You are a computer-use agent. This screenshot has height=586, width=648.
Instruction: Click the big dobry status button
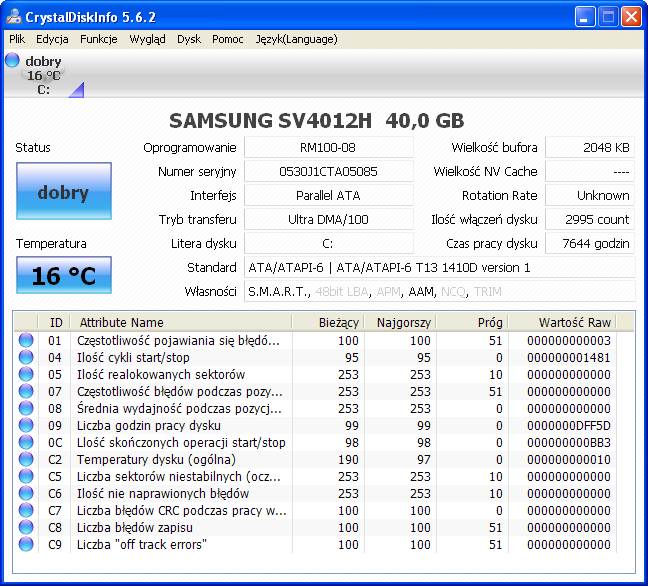click(64, 191)
